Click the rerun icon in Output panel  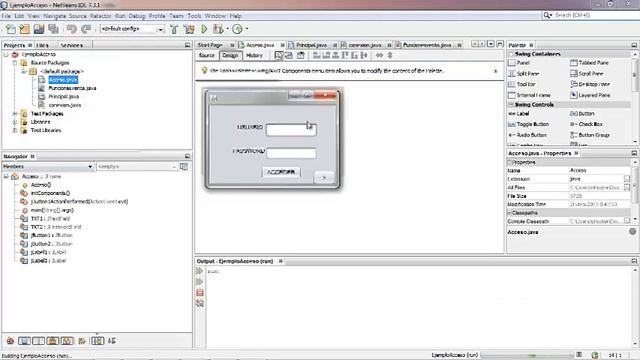200,271
